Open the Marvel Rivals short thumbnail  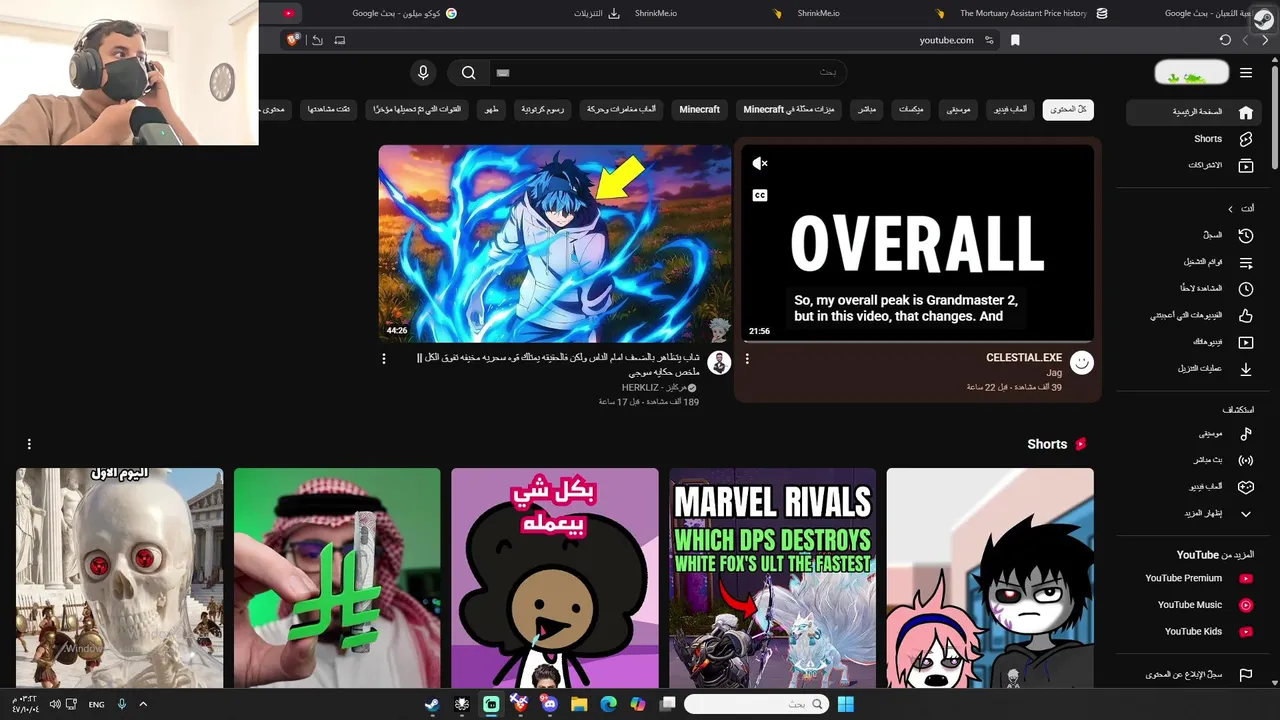pos(772,578)
